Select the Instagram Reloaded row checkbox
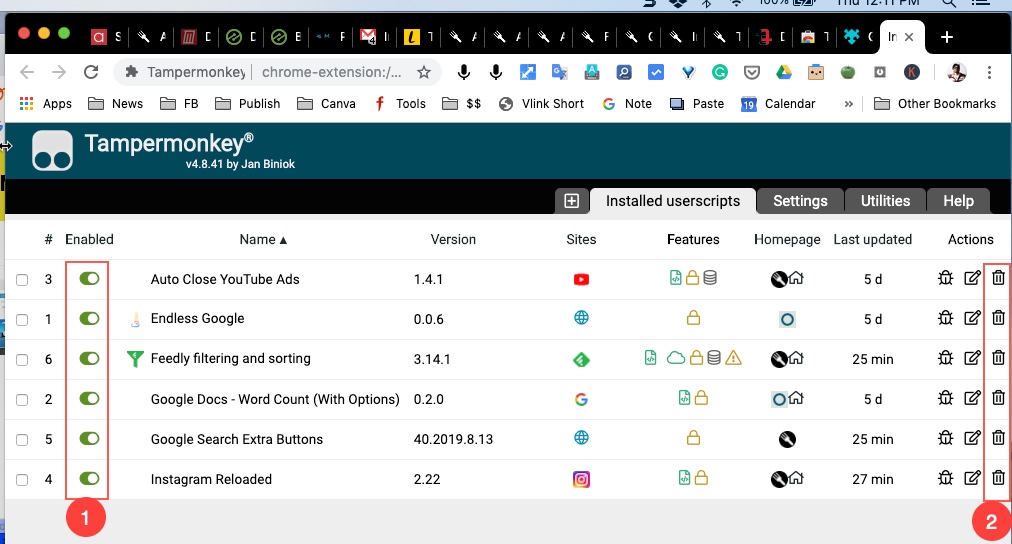Viewport: 1012px width, 544px height. pyautogui.click(x=22, y=480)
